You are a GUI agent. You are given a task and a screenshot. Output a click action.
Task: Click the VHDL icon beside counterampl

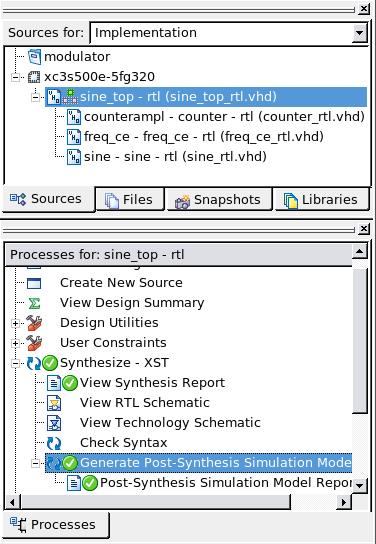[x=74, y=117]
